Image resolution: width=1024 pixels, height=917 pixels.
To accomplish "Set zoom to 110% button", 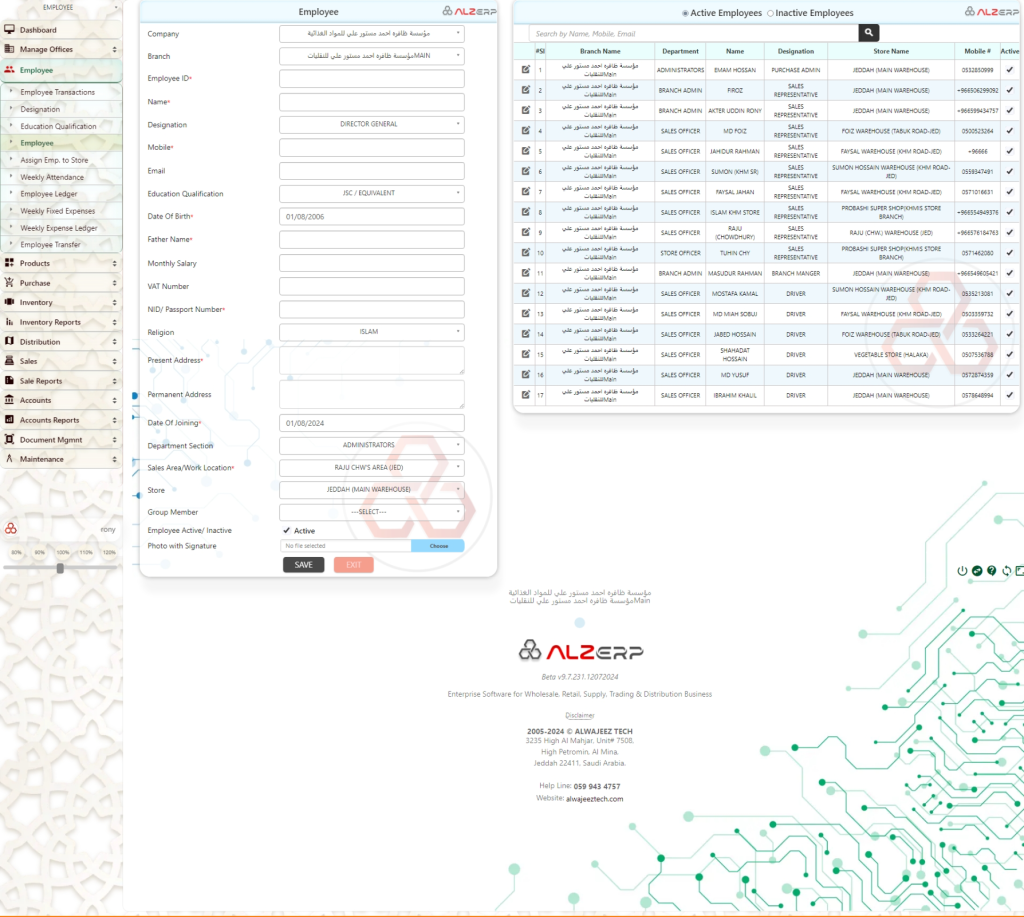I will tap(86, 553).
